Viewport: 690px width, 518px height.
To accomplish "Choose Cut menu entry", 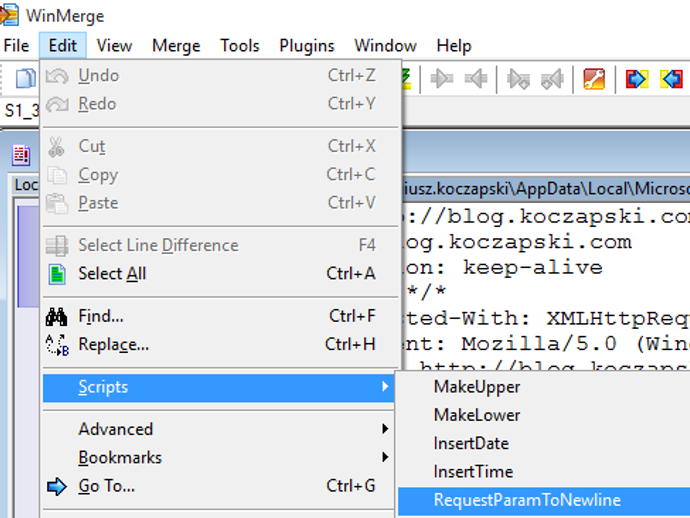I will coord(220,147).
